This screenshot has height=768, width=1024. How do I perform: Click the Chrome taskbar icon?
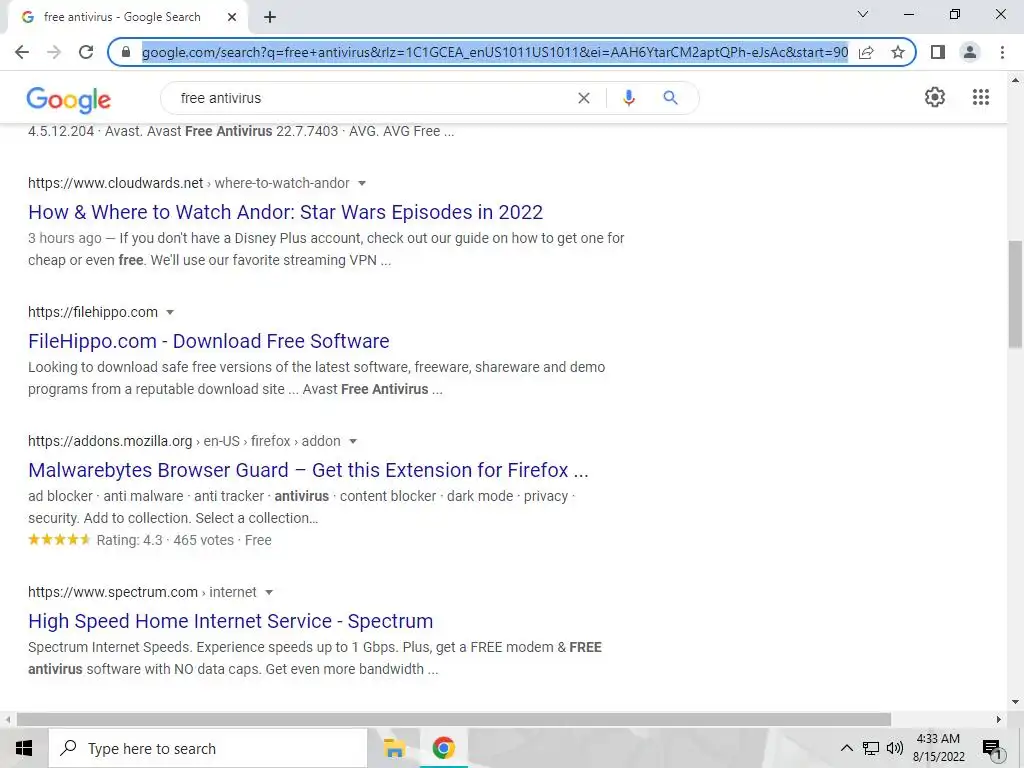pyautogui.click(x=443, y=748)
